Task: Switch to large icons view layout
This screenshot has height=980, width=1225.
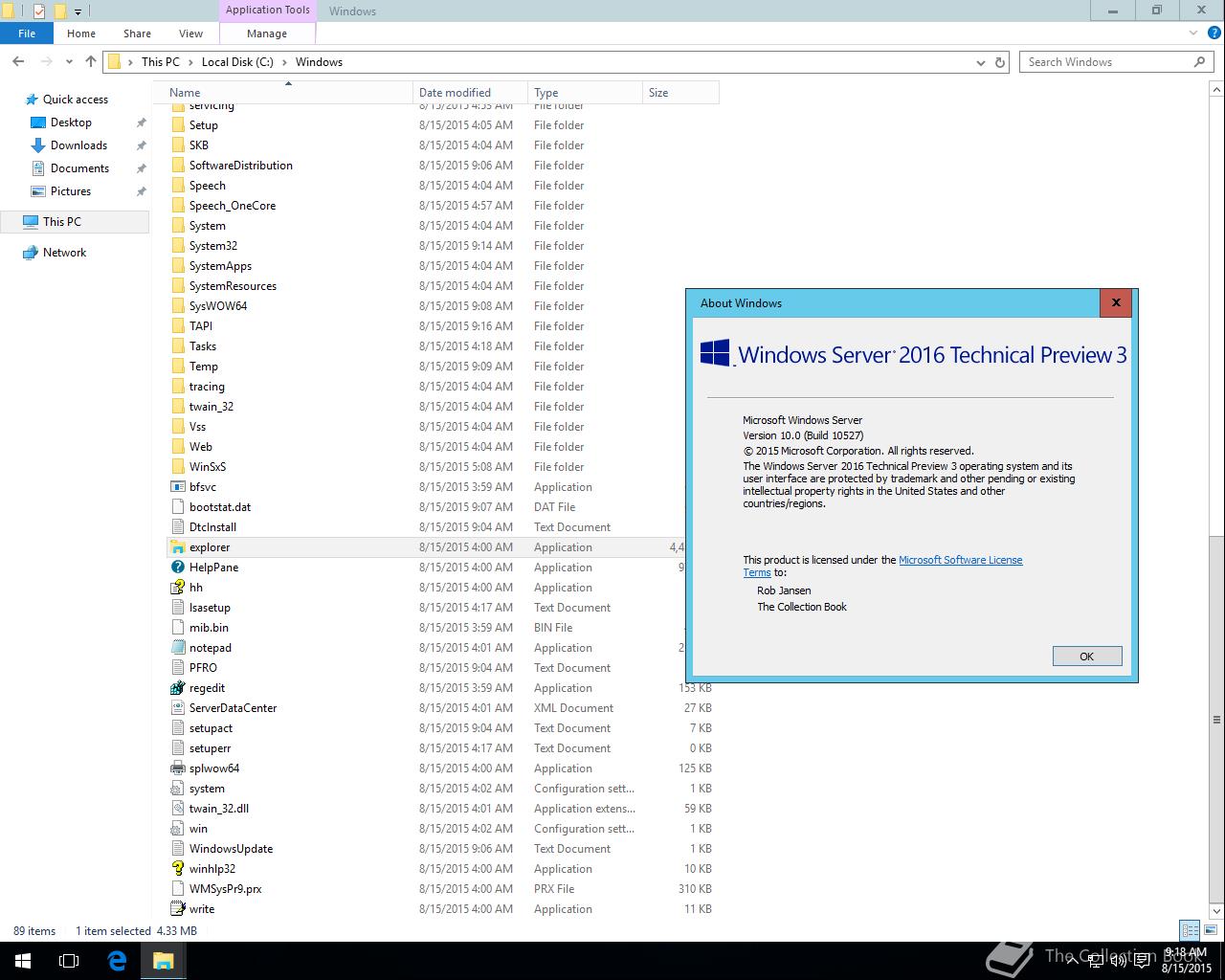Action: 1209,930
